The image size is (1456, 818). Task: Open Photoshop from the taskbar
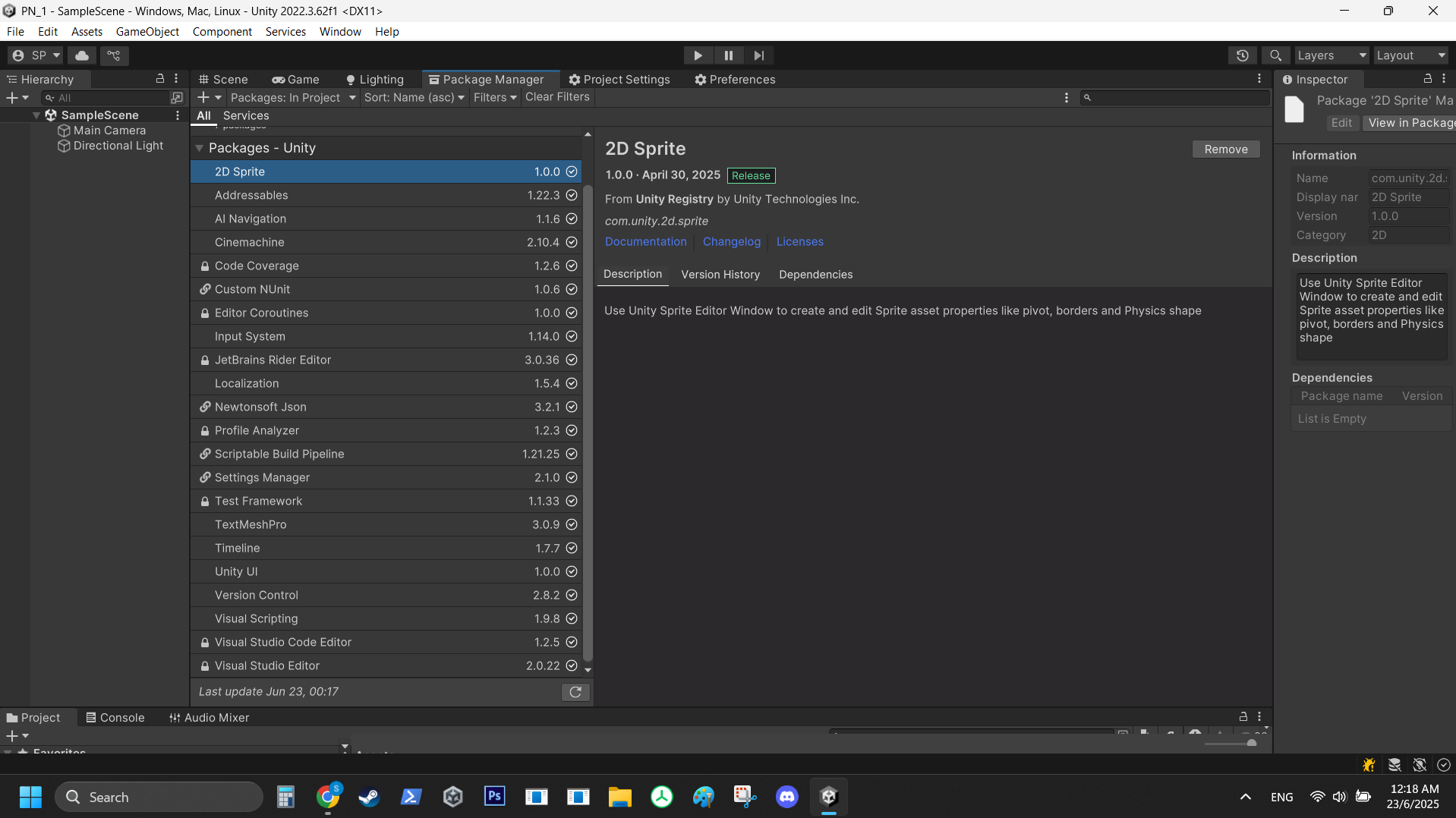495,797
